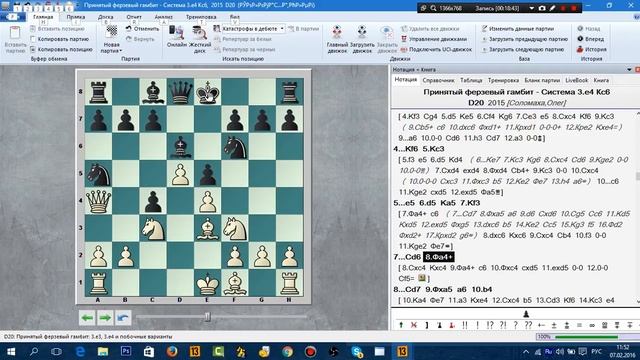Click the New game chessboard icon
Viewport: 640px width, 360px height.
point(111,31)
